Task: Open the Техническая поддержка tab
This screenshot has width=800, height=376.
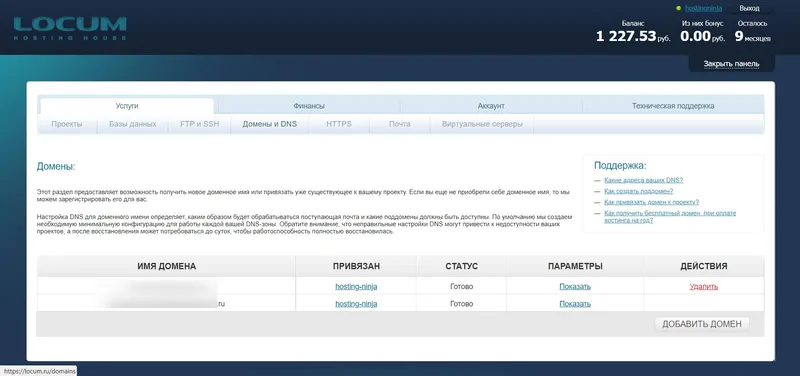Action: pyautogui.click(x=673, y=106)
